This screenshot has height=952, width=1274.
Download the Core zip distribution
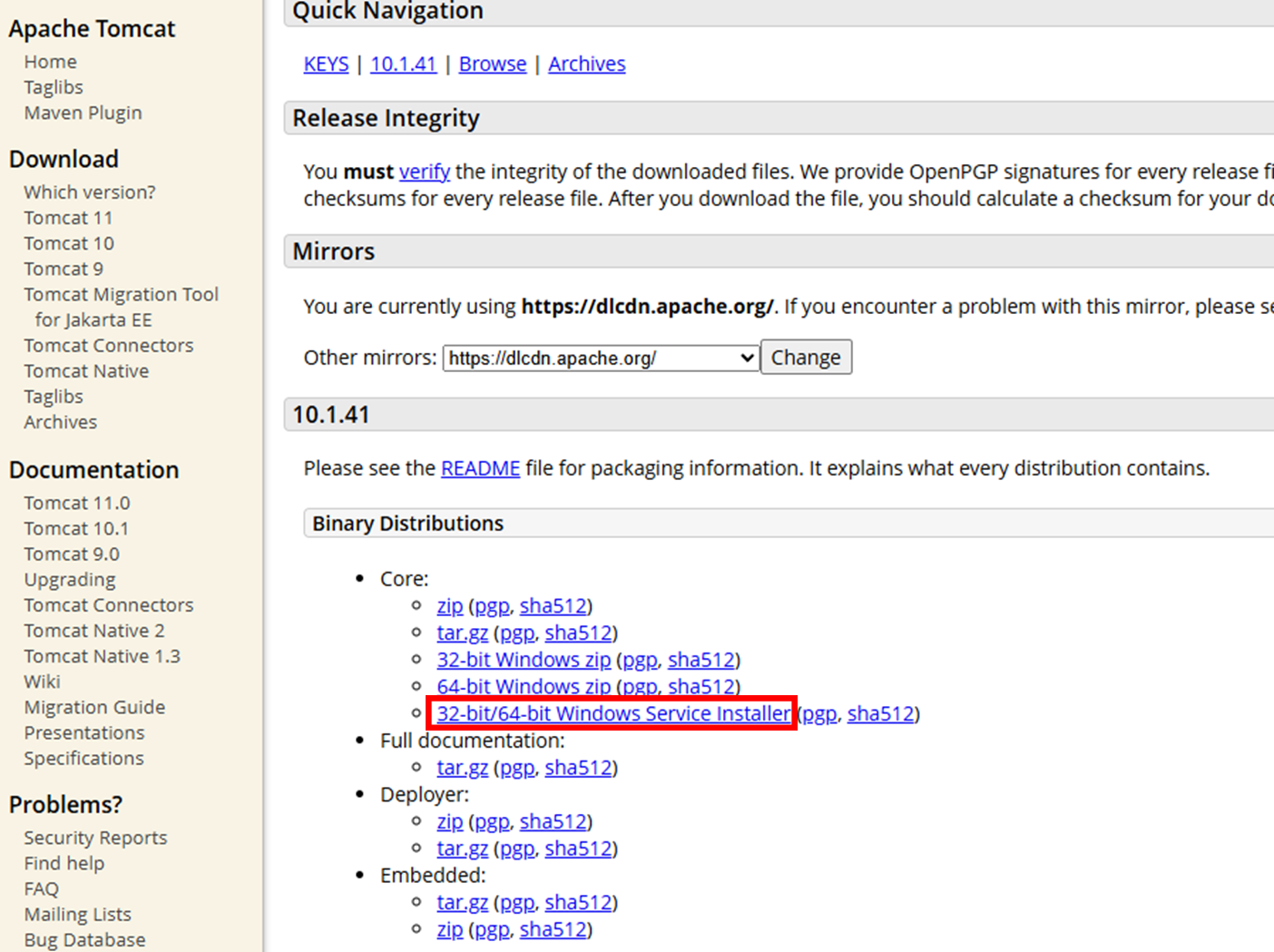tap(450, 606)
